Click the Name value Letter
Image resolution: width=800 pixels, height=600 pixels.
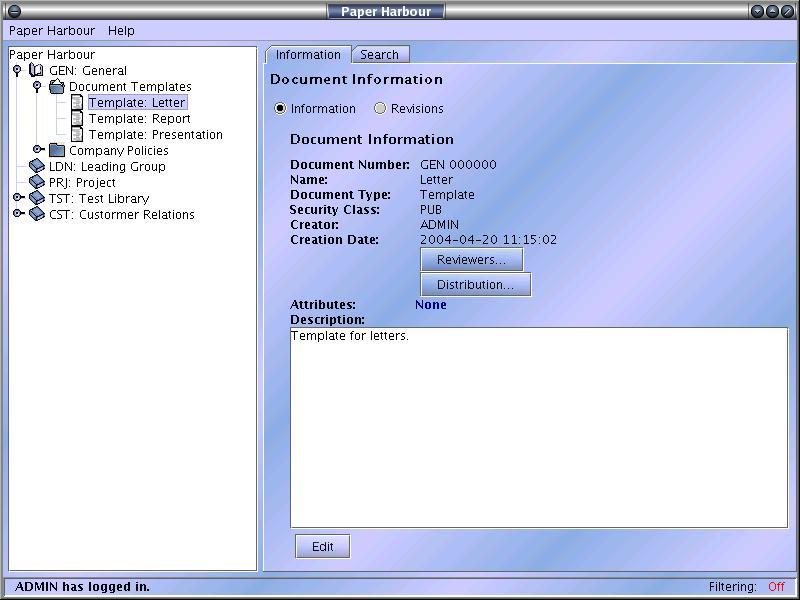click(436, 180)
